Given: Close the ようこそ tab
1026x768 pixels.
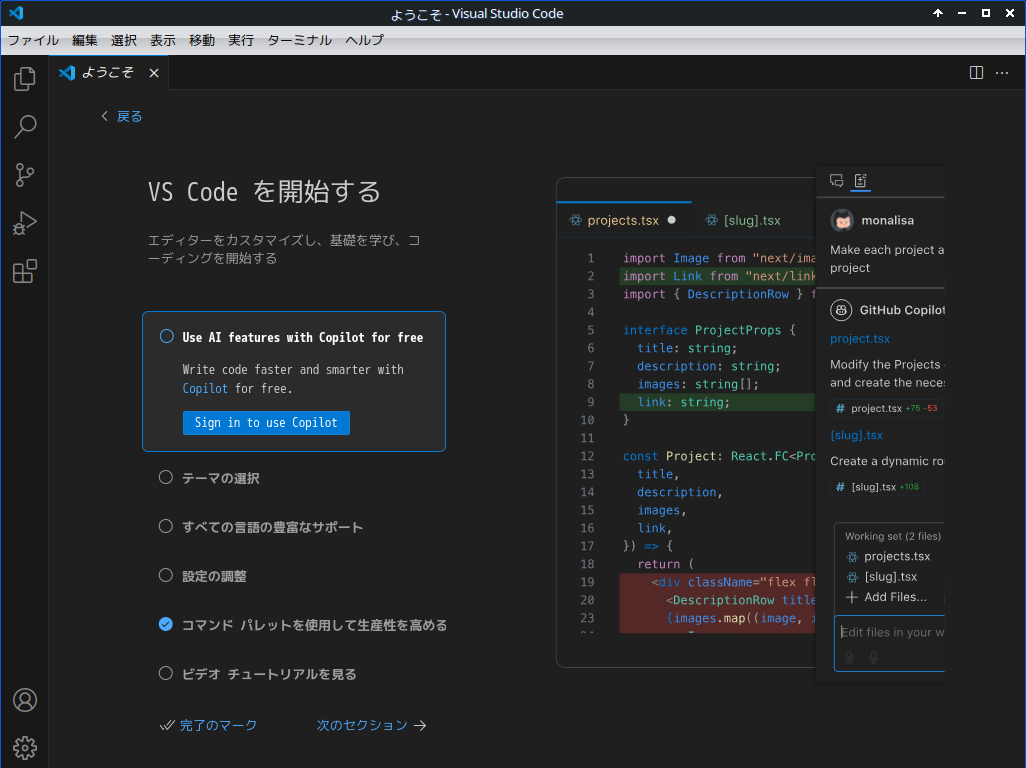Looking at the screenshot, I should [154, 73].
